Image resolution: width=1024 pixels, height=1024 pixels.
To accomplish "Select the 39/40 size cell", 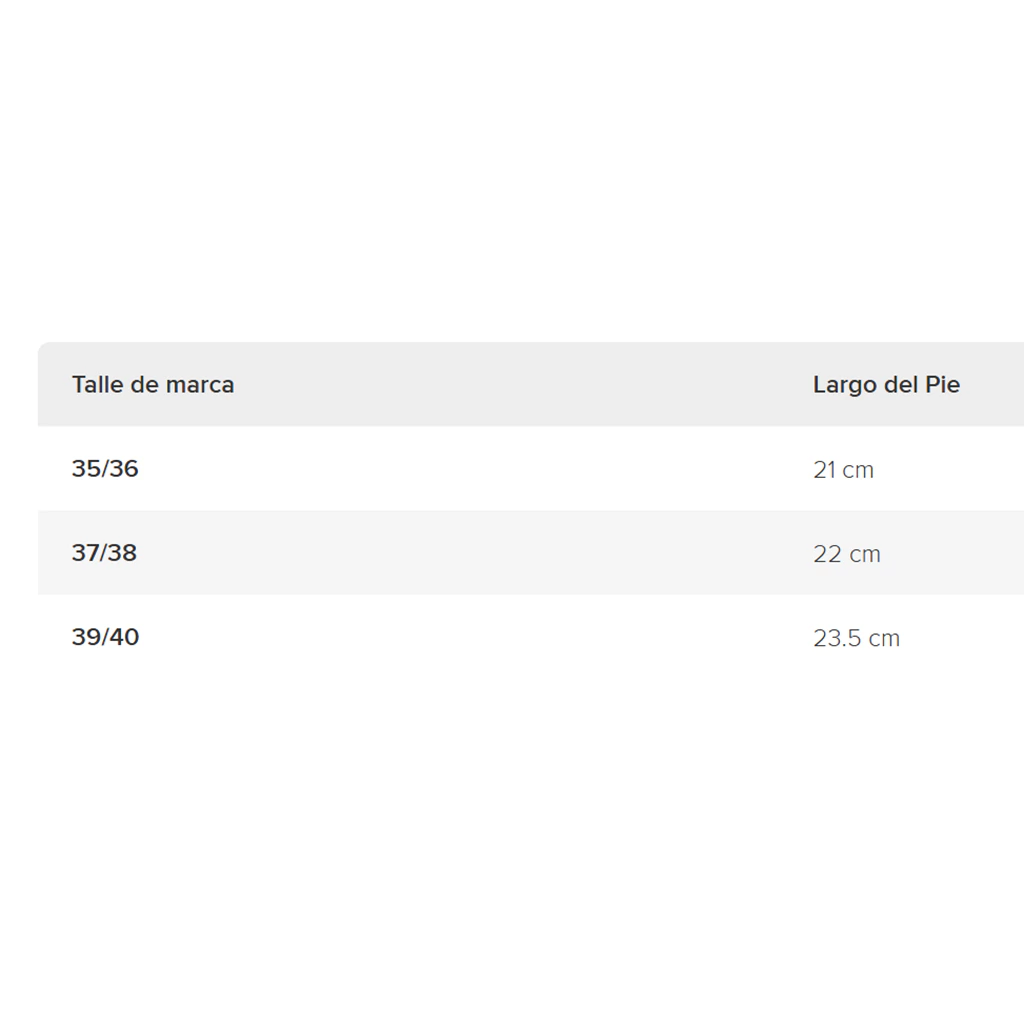I will coord(105,637).
